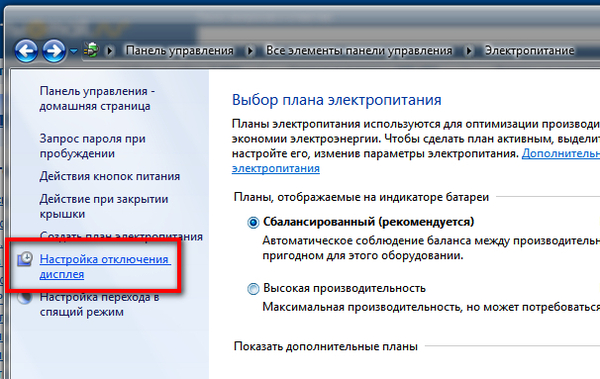
Task: Open Действия кнопок питания
Action: [109, 176]
